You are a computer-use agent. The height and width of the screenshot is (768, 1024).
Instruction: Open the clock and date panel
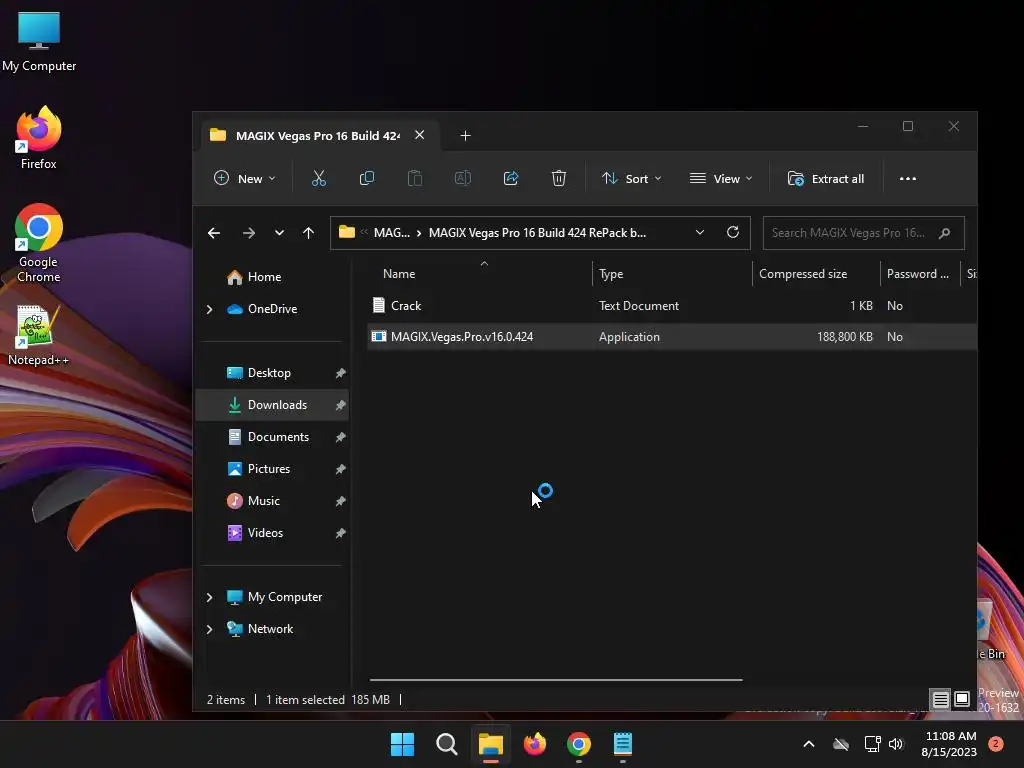tap(949, 744)
